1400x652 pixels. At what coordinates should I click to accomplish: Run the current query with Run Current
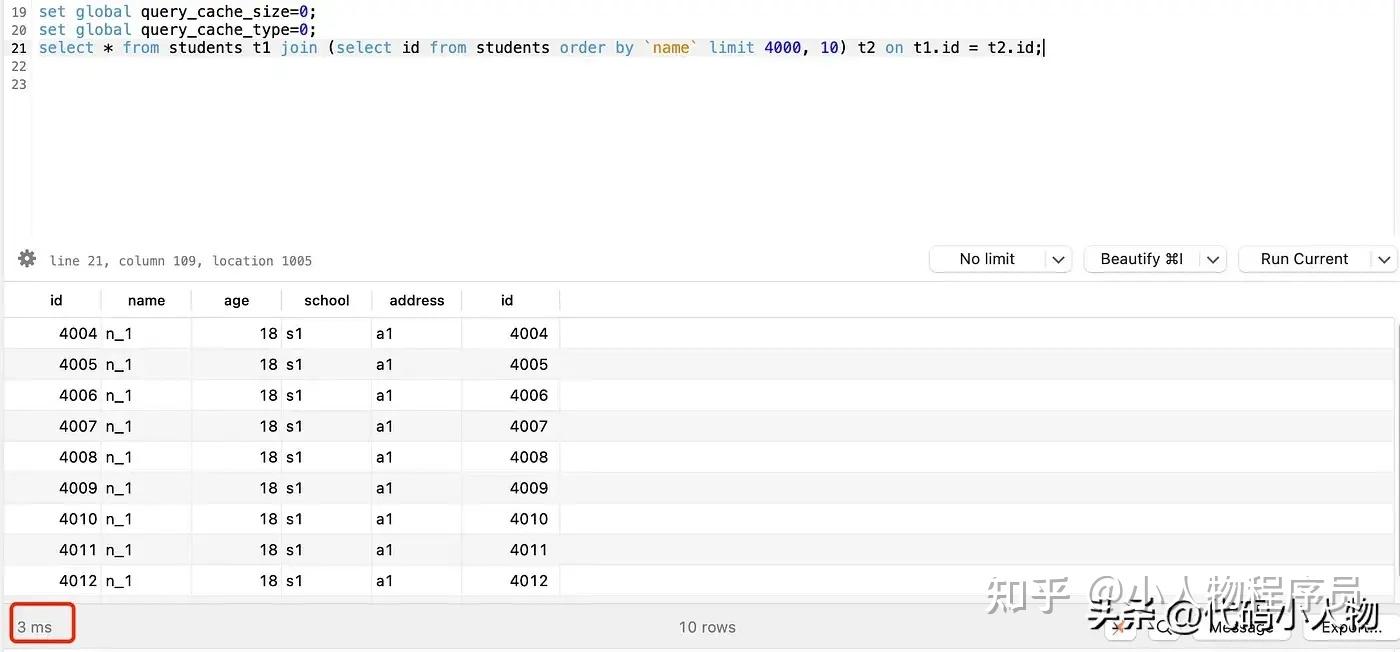[1304, 259]
